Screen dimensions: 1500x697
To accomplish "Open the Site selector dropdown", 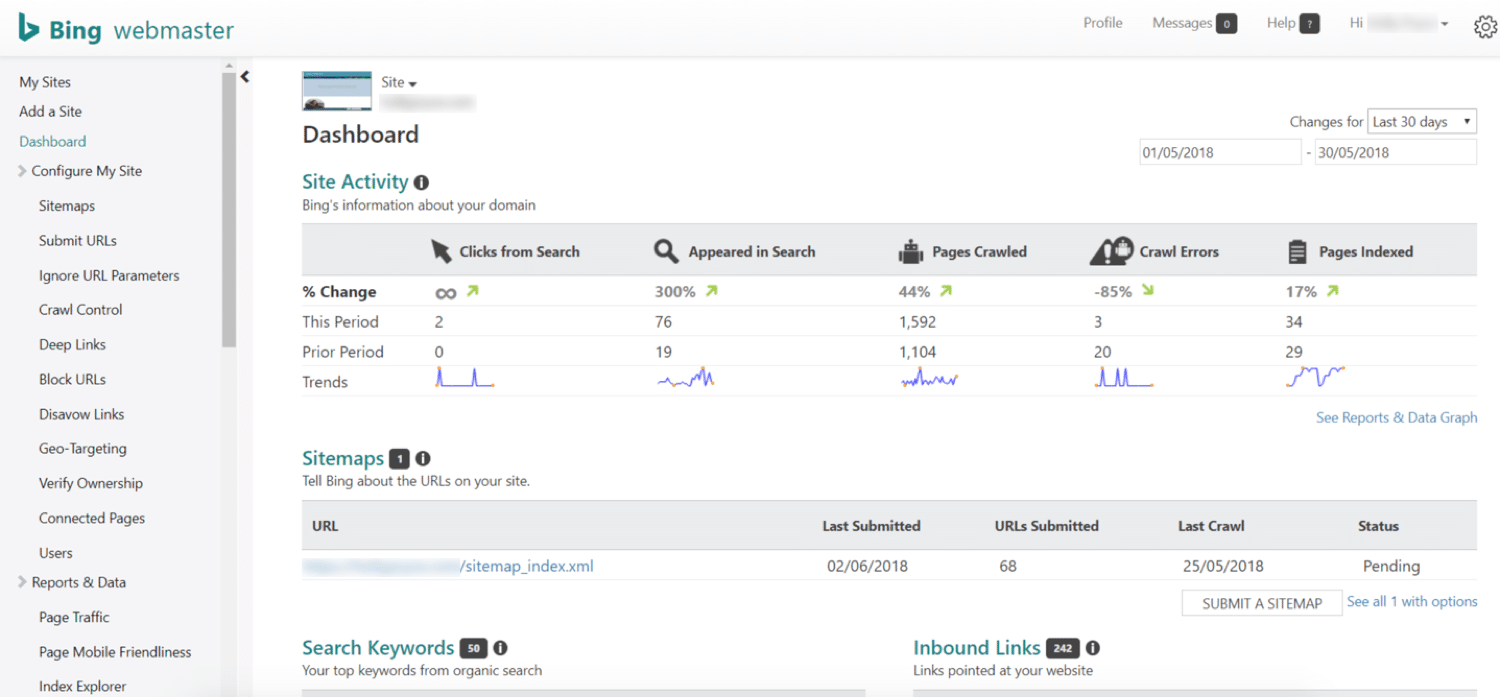I will (398, 82).
